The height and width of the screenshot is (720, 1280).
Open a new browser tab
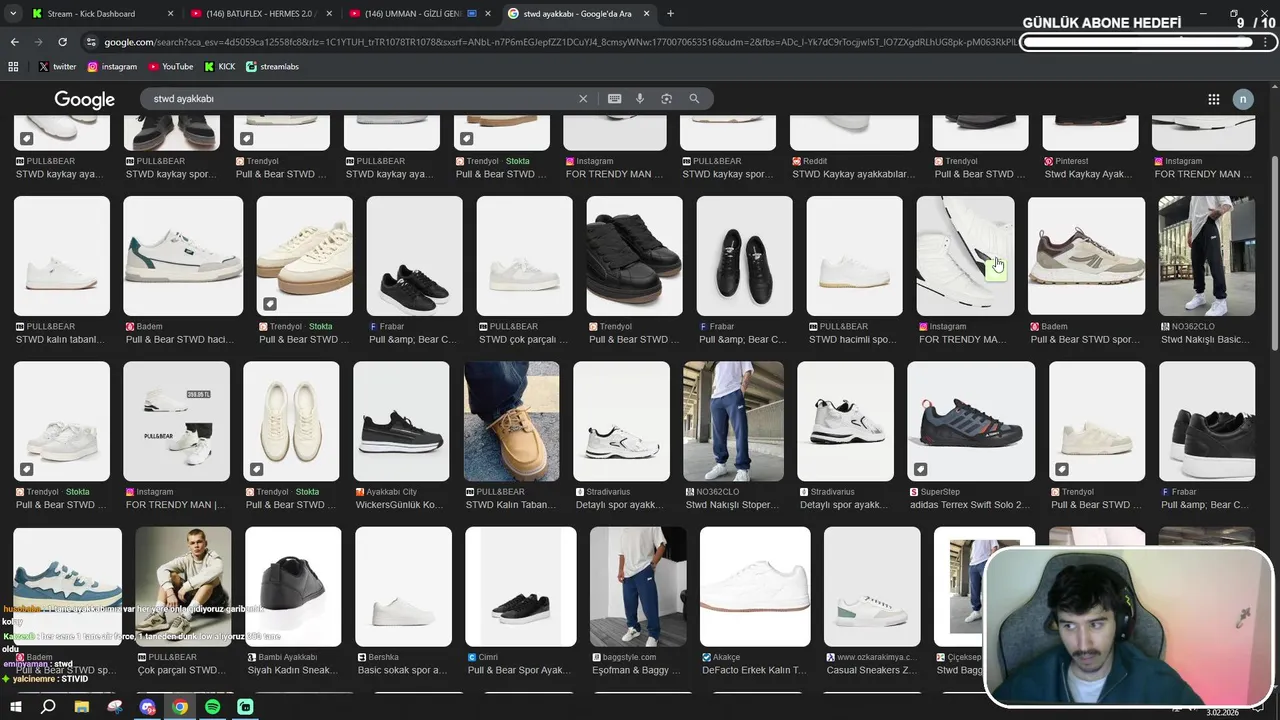[x=670, y=14]
